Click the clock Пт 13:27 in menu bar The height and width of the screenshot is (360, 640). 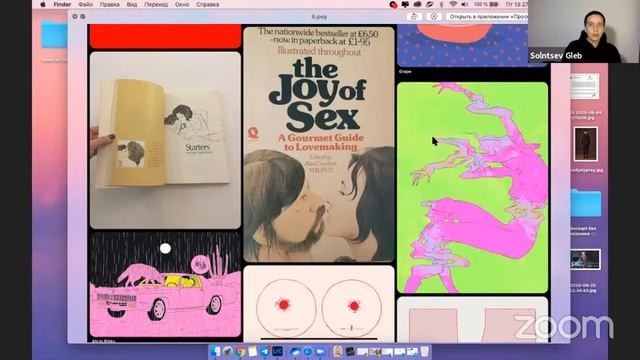[x=517, y=4]
